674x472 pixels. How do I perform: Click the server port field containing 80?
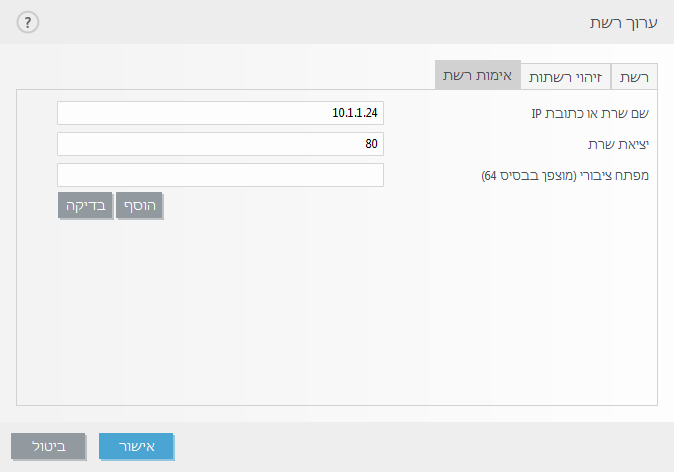tap(221, 144)
